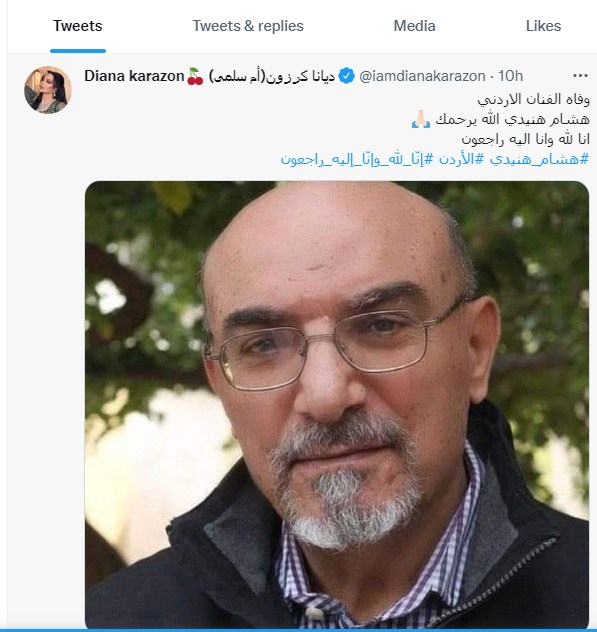Viewport: 597px width, 632px height.
Task: Open the #إنّا_لله_وإنّا_إليه_راجعون hashtag
Action: coord(357,159)
